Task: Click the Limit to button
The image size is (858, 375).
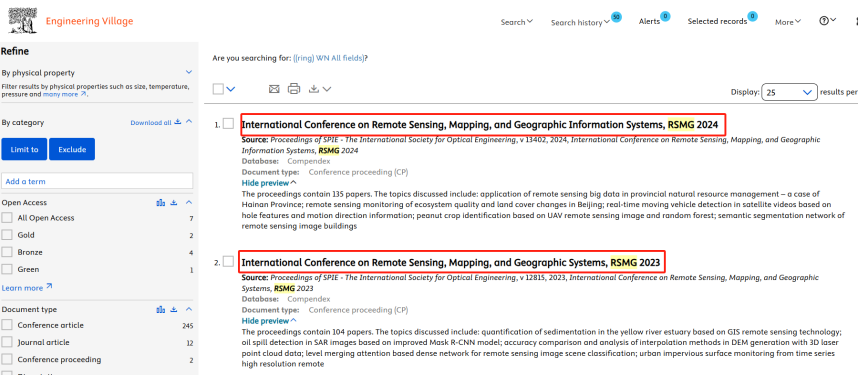Action: point(24,149)
